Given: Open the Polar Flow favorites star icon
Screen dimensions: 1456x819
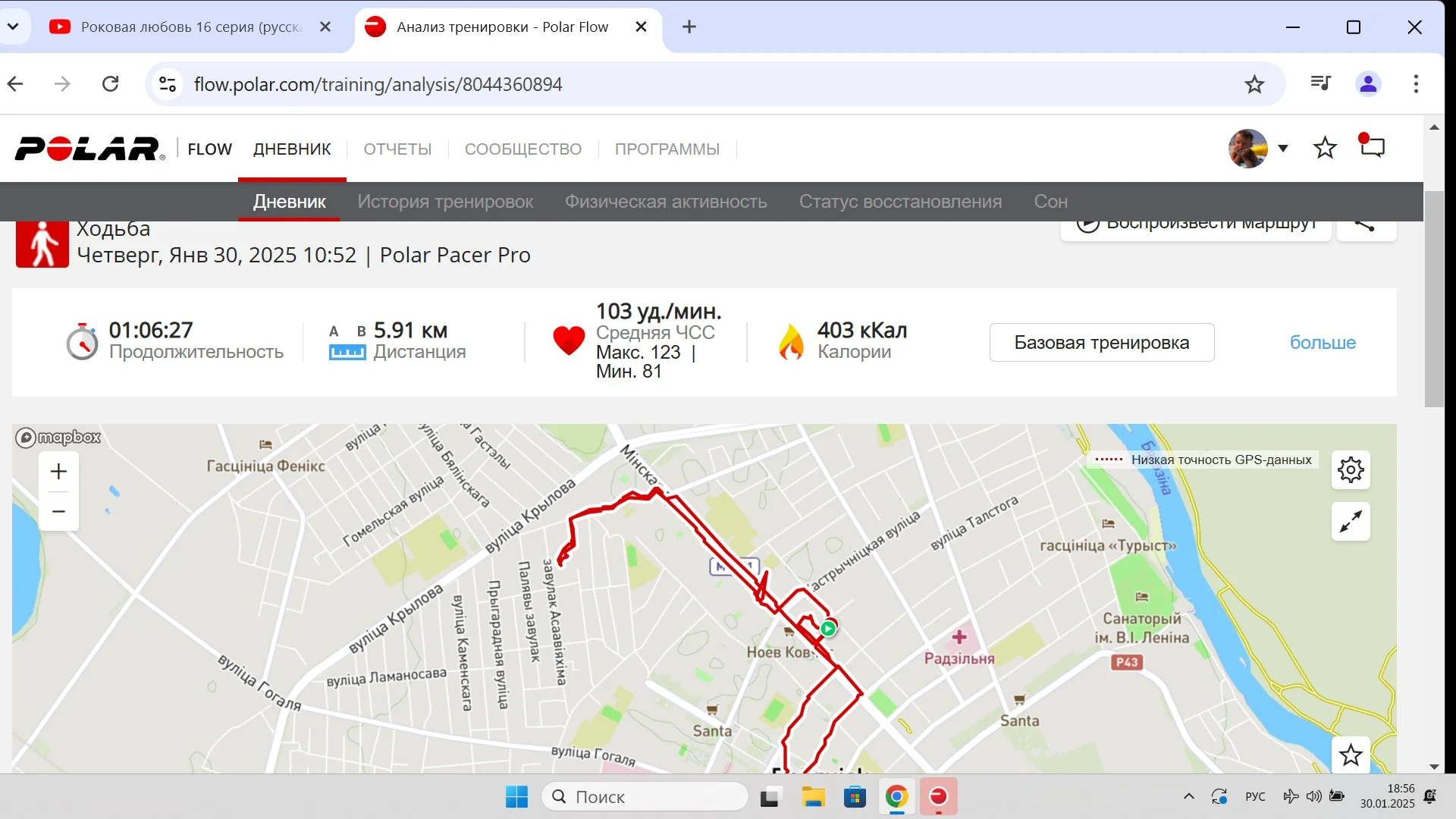Looking at the screenshot, I should coord(1325,148).
